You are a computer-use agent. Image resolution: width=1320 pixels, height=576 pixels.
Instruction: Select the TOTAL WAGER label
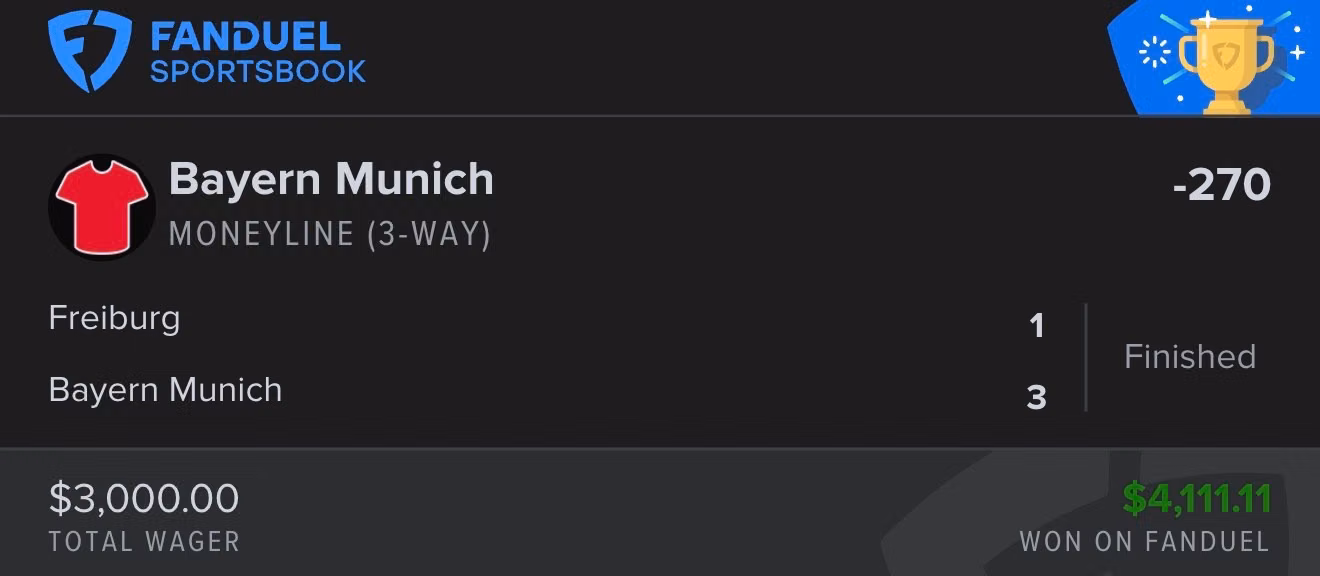point(144,543)
